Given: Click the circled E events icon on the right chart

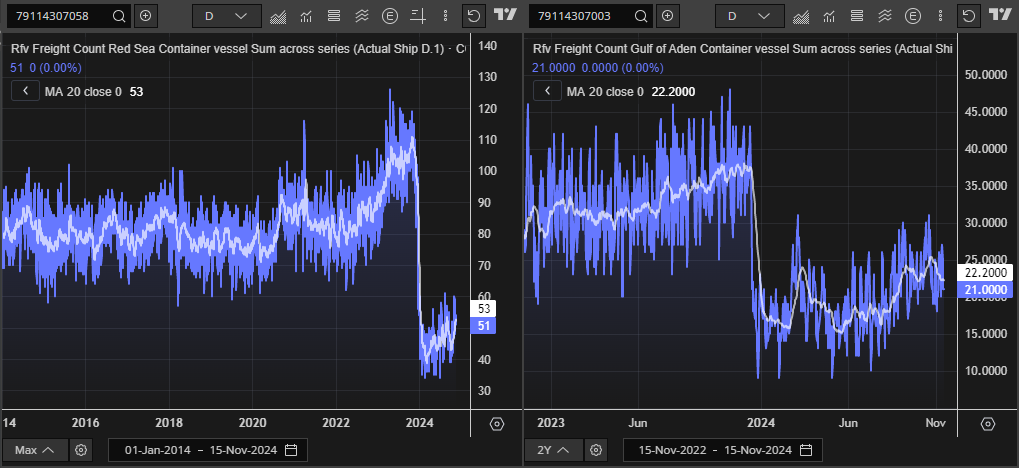Looking at the screenshot, I should (912, 16).
